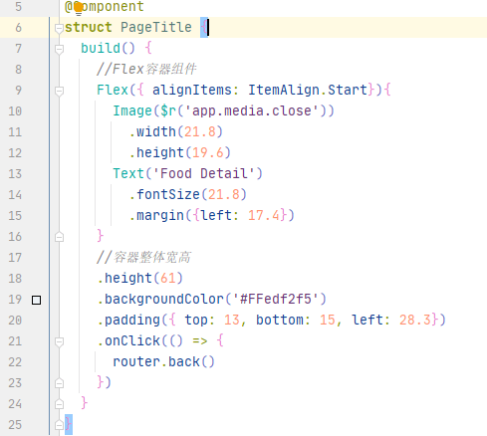Viewport: 487px width, 436px height.
Task: Collapse the struct PageTitle fold marker
Action: [x=59, y=29]
